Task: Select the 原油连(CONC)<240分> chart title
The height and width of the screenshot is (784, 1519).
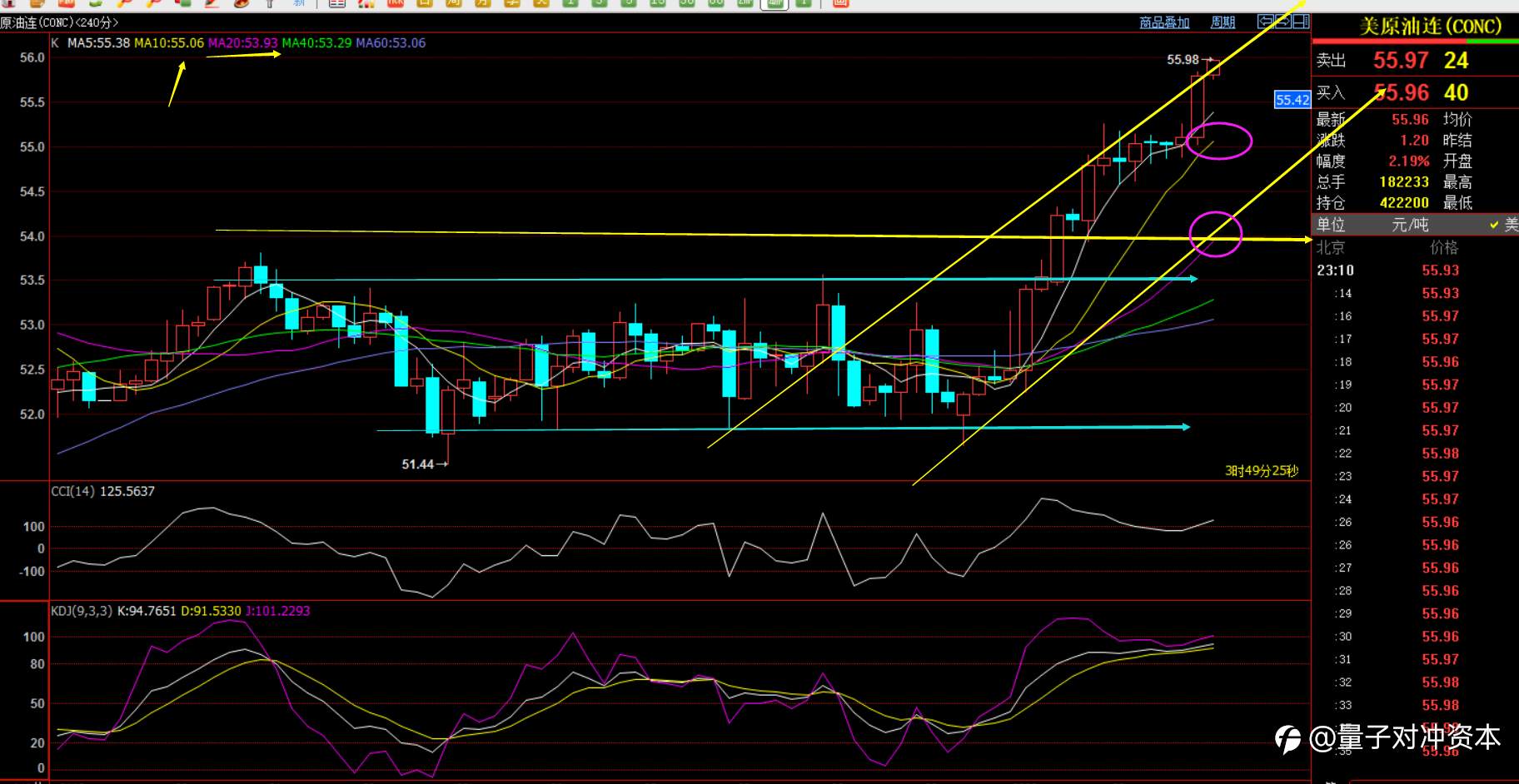Action: pyautogui.click(x=59, y=22)
